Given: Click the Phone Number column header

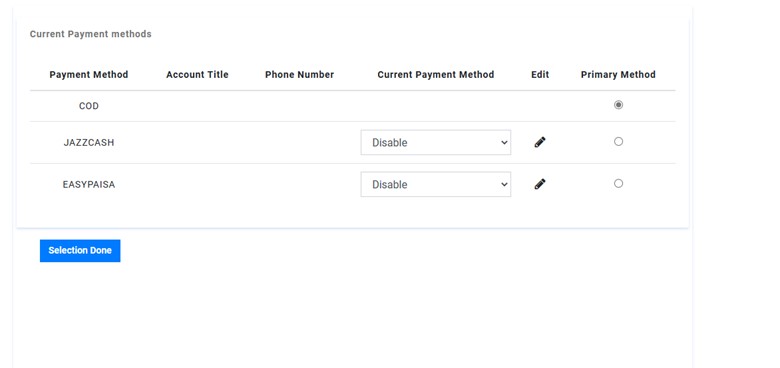Looking at the screenshot, I should point(299,75).
